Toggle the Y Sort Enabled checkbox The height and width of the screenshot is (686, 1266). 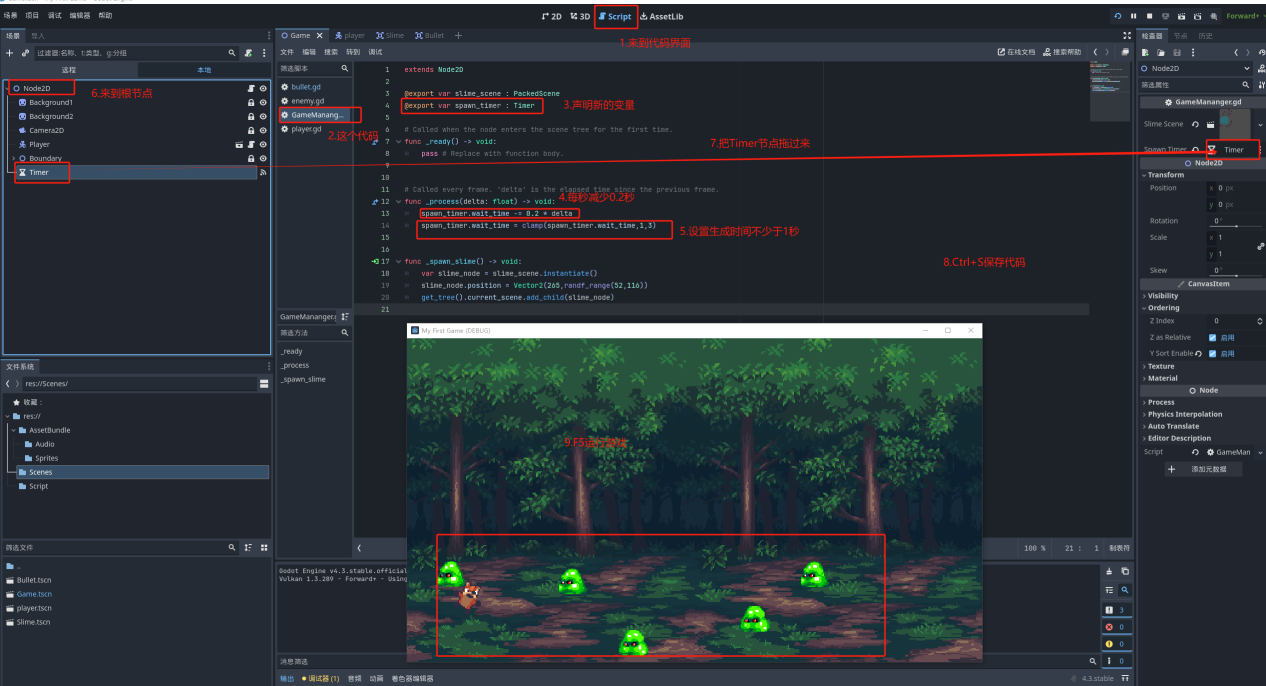click(x=1213, y=353)
